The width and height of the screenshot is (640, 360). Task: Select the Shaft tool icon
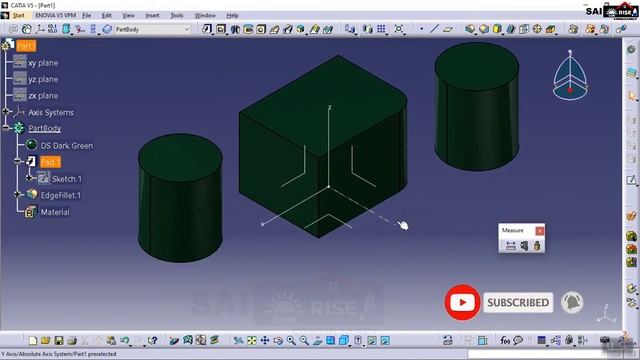tap(235, 29)
